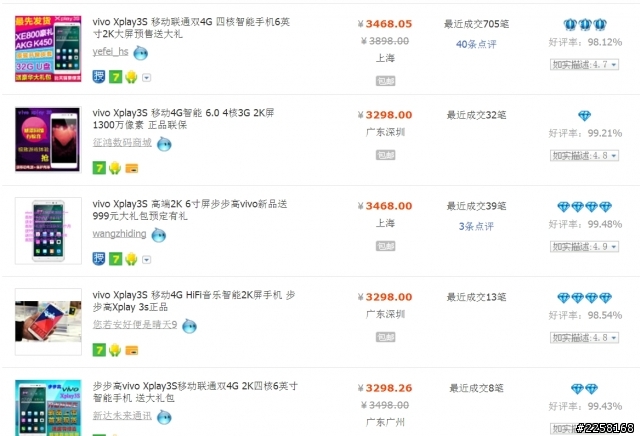Click the blue 授 authorized badge in first listing
The height and width of the screenshot is (436, 640).
tap(99, 76)
